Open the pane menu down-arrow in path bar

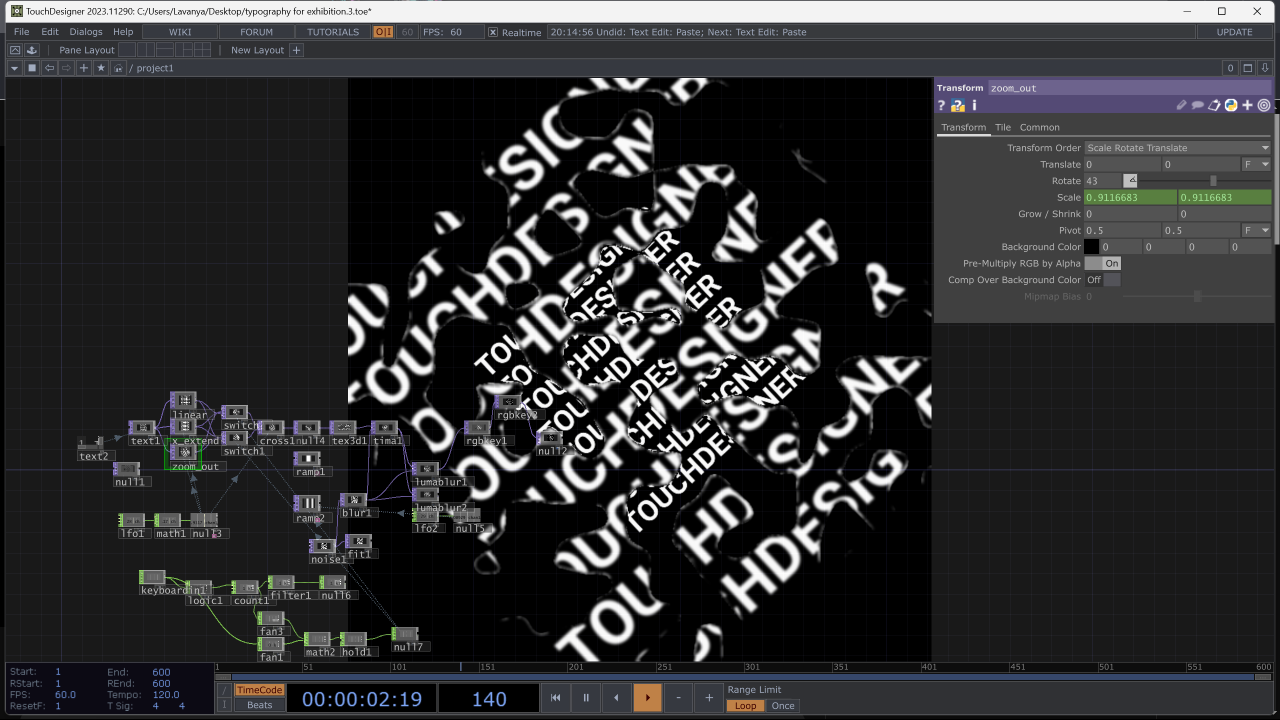pyautogui.click(x=14, y=68)
